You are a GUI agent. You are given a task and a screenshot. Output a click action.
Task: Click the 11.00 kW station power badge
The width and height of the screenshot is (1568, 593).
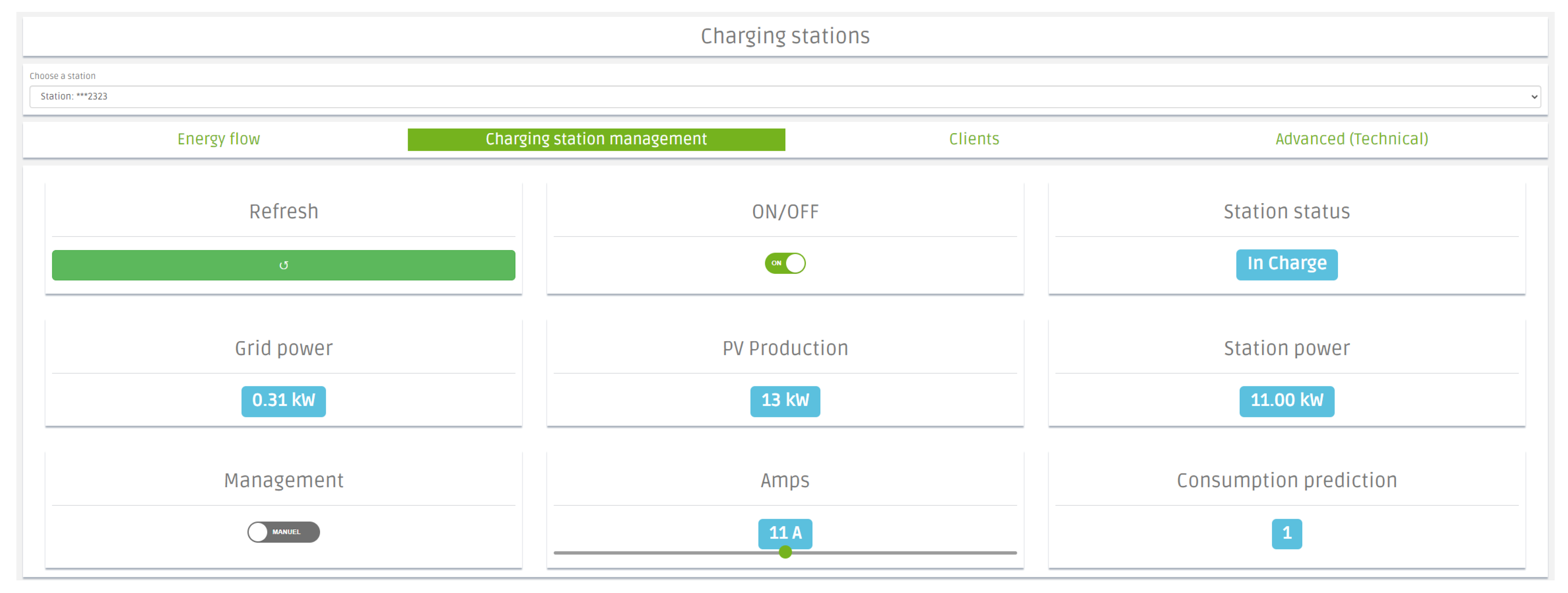1286,401
